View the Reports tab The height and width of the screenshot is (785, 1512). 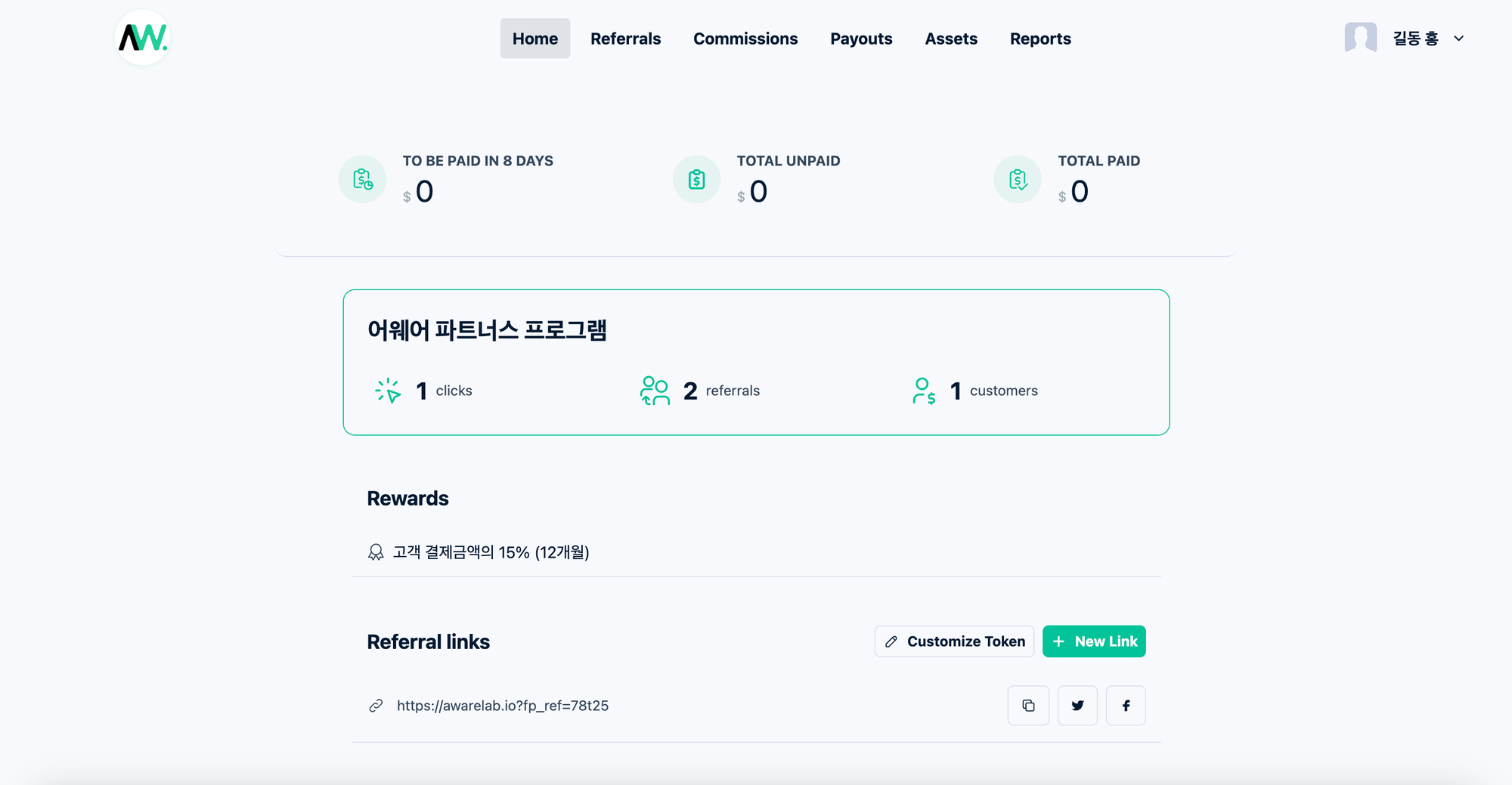1040,39
